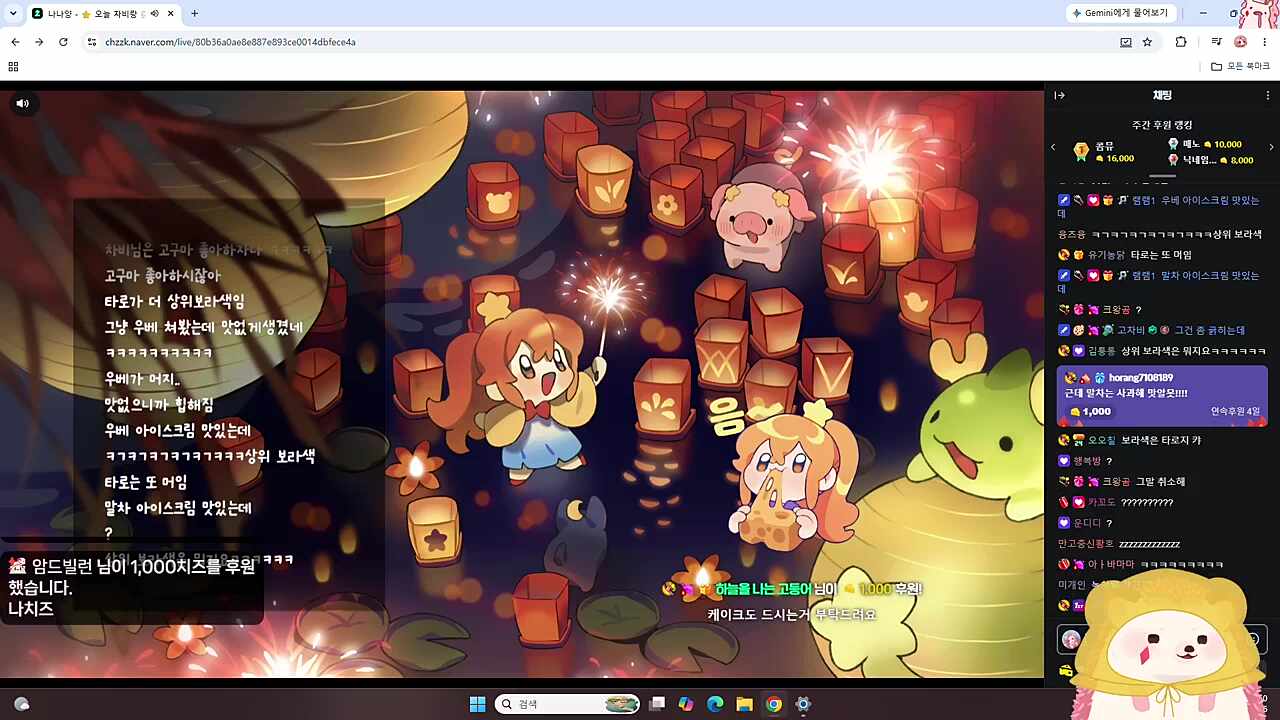Click username 유기농닭 in chat
The width and height of the screenshot is (1280, 720).
click(1107, 255)
